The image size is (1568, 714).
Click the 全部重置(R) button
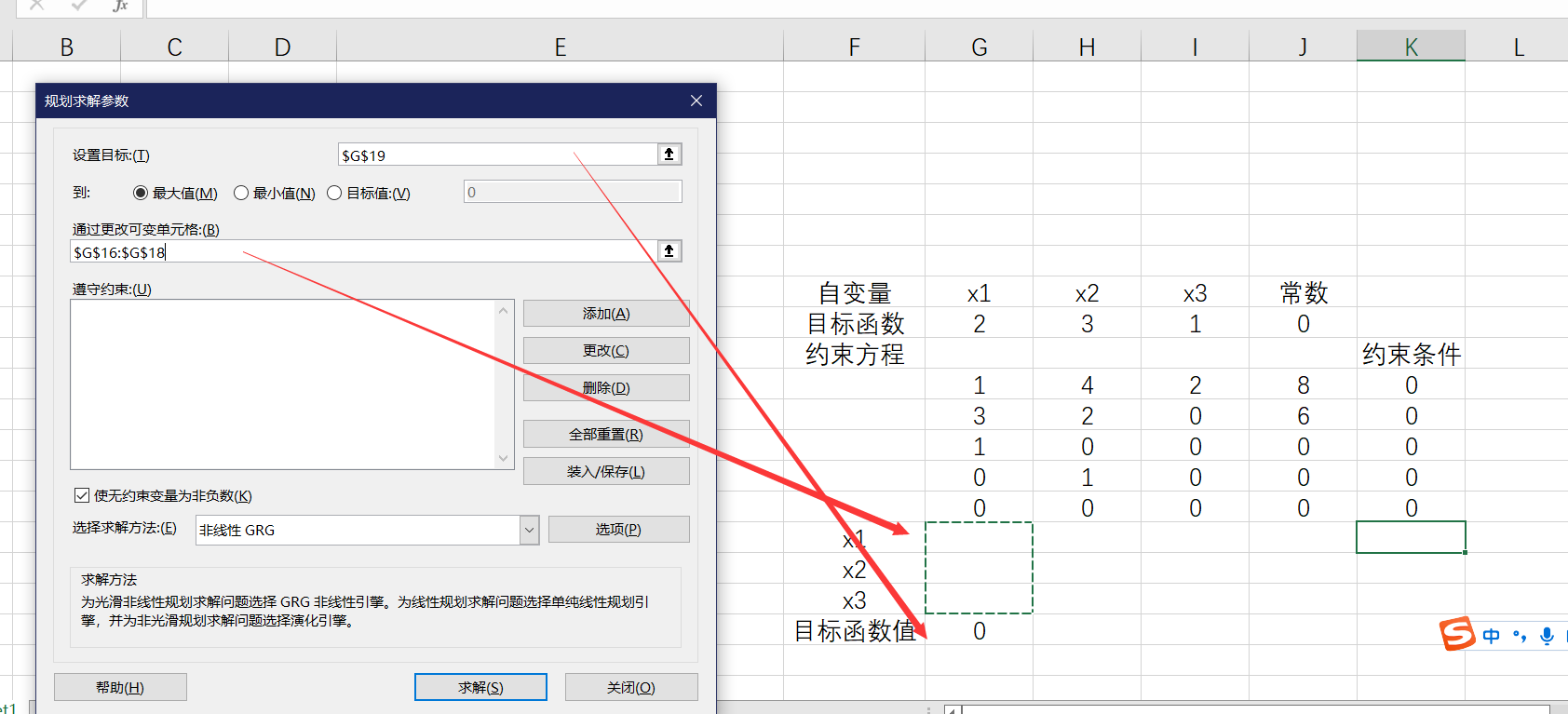pos(606,435)
